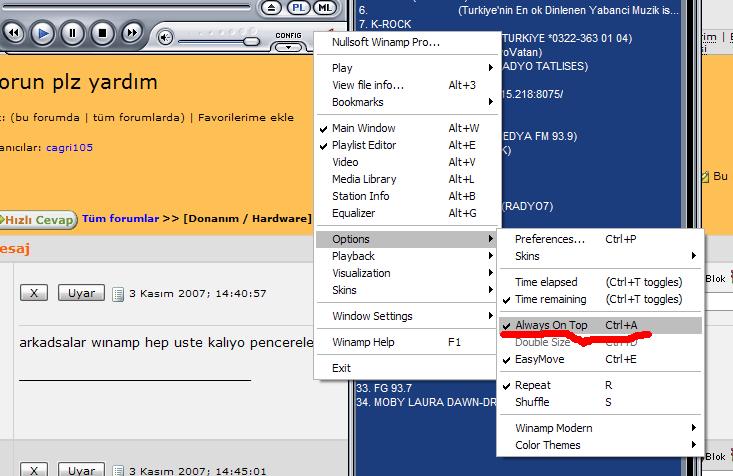The image size is (733, 476).
Task: Toggle the PL playlist button
Action: pyautogui.click(x=299, y=7)
